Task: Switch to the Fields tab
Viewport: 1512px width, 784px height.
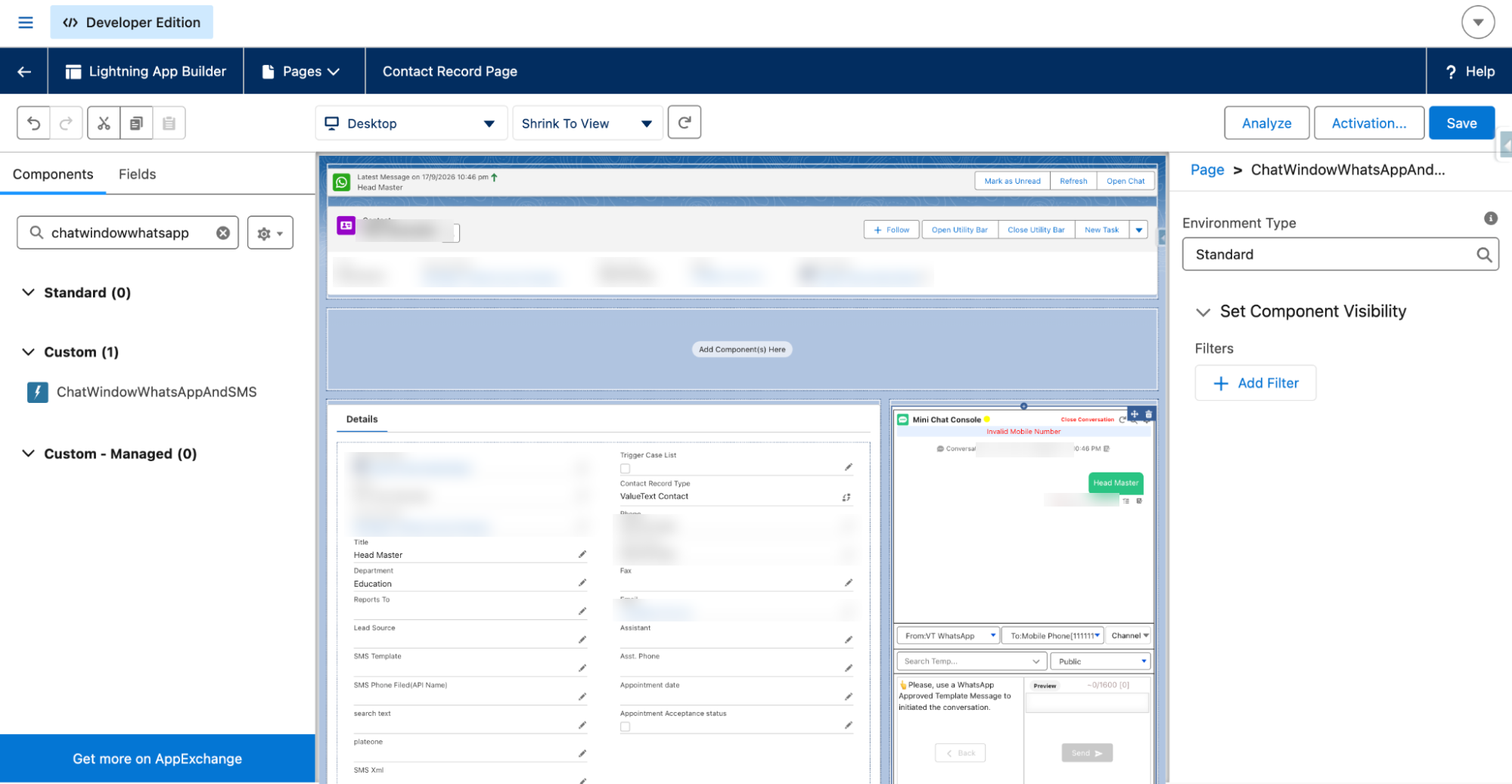Action: click(137, 174)
